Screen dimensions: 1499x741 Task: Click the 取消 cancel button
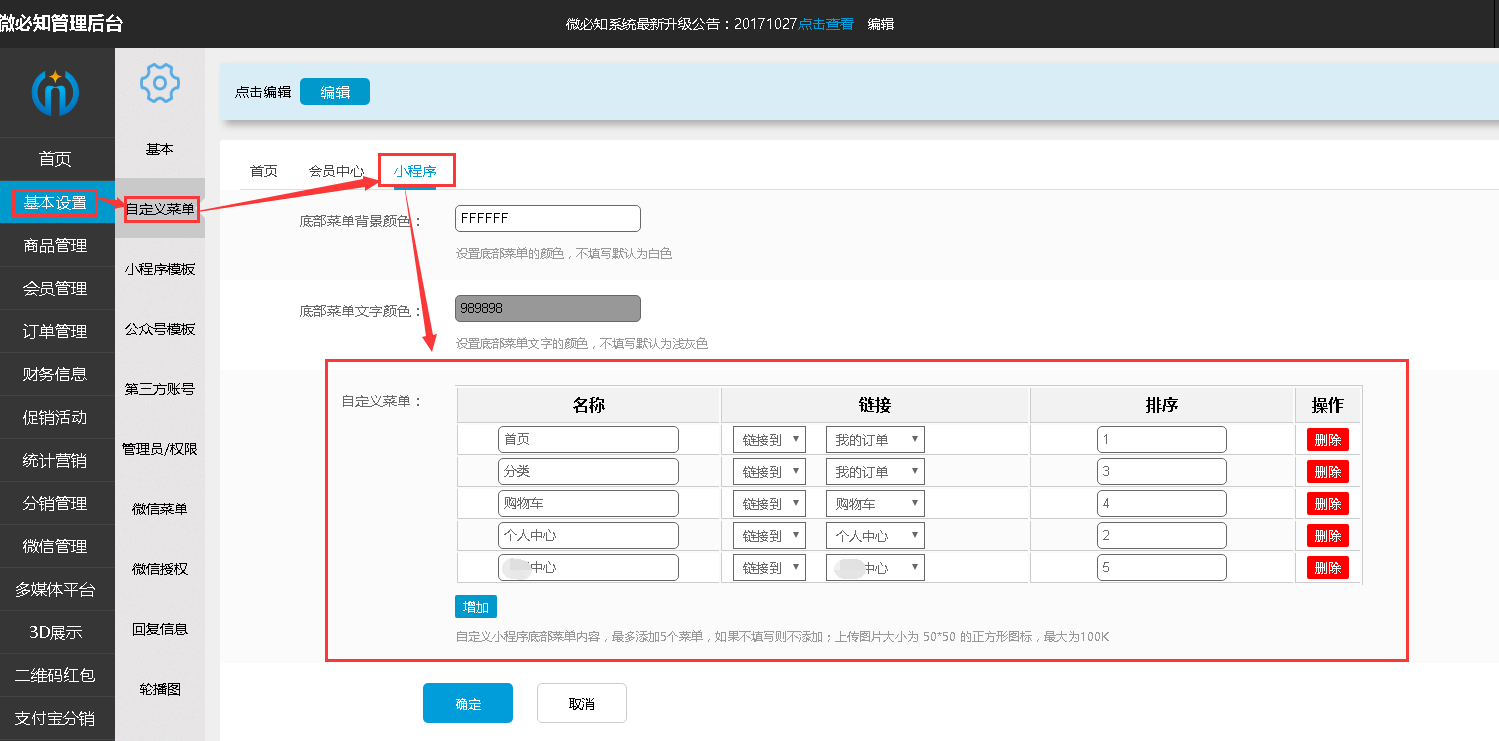(581, 703)
